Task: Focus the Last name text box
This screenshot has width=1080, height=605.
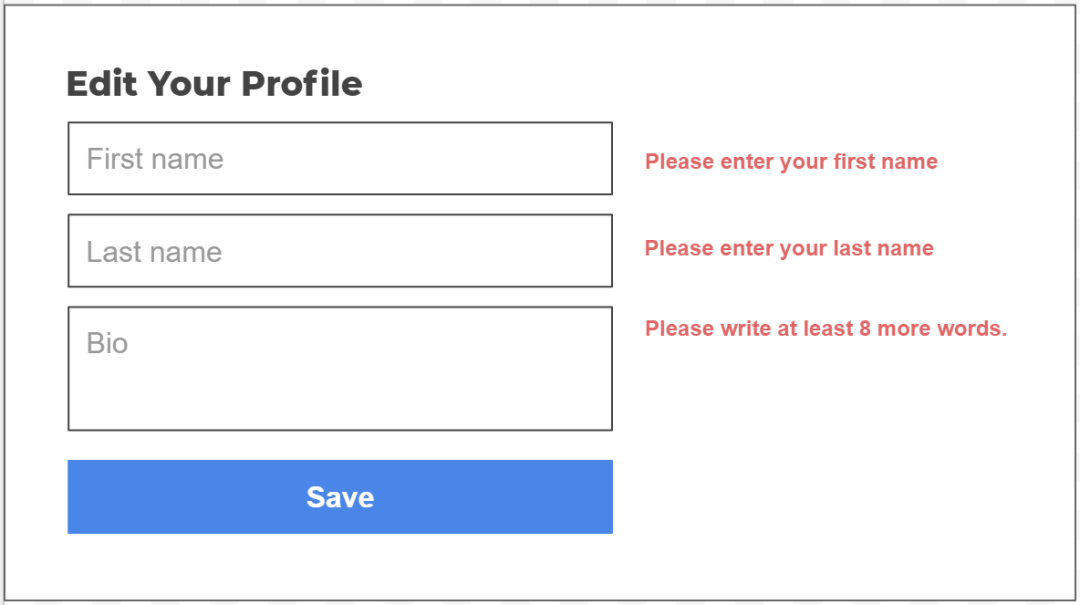Action: (340, 251)
